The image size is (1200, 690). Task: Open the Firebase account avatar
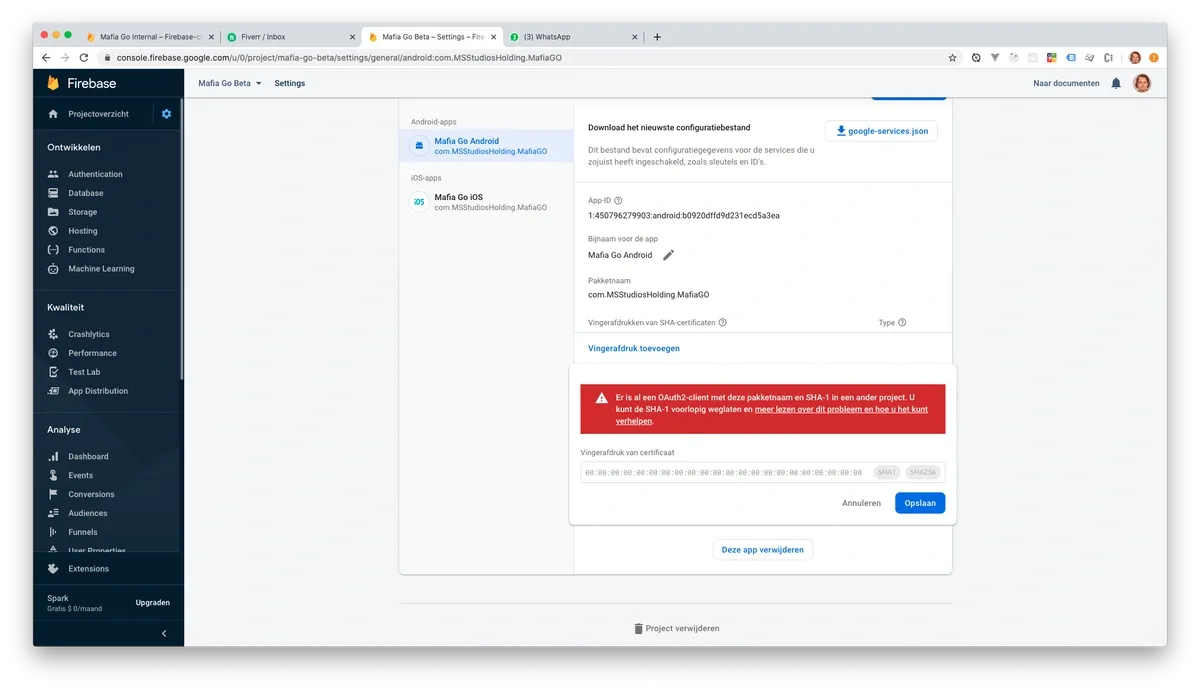coord(1142,83)
